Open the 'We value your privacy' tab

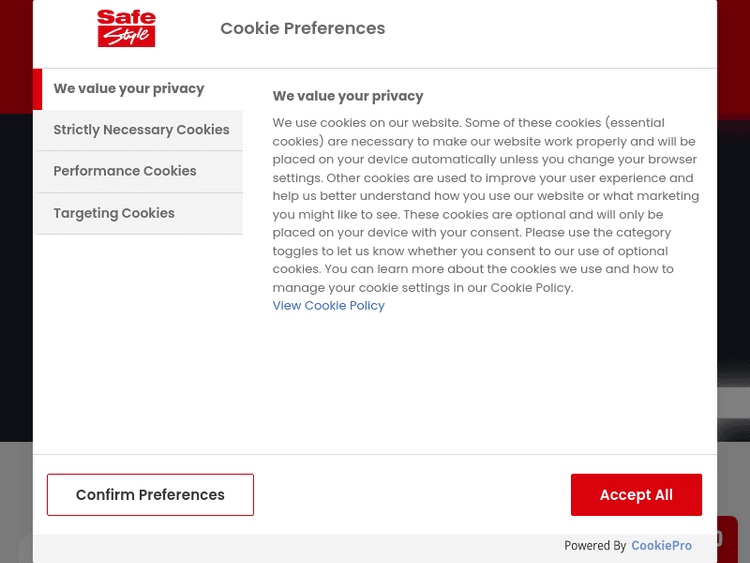point(129,89)
